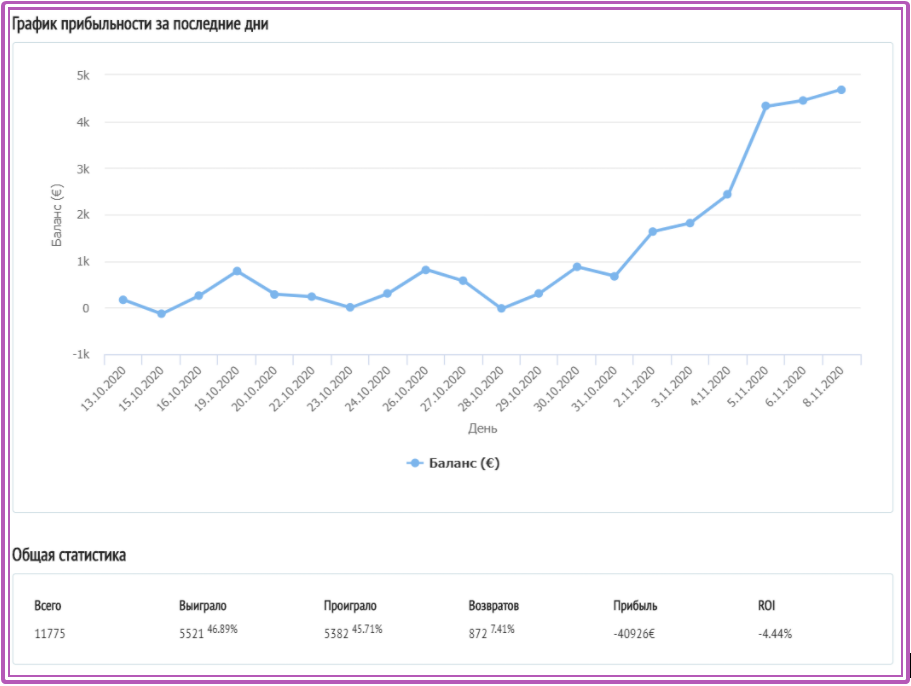This screenshot has height=686, width=911.
Task: Click the refund percentage '7.41%'
Action: (x=503, y=629)
